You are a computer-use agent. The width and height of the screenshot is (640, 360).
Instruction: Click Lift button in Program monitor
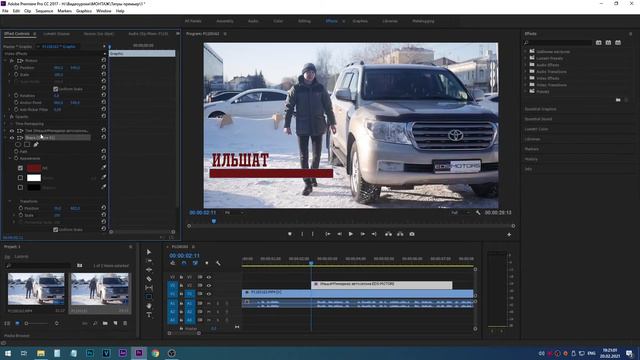tap(388, 234)
